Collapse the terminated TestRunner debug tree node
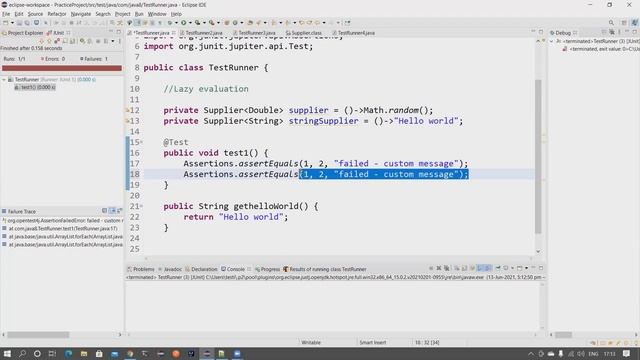 pos(551,41)
